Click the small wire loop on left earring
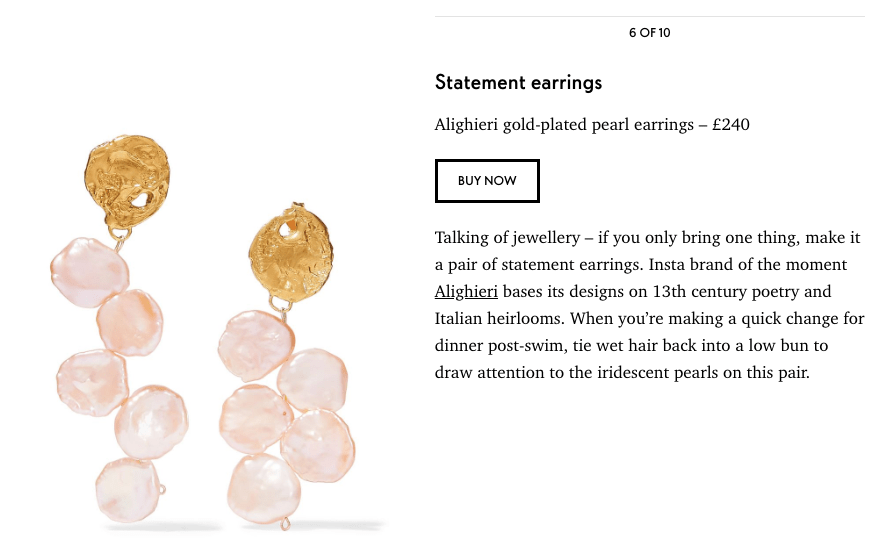Viewport: 880px width, 550px height. pos(162,490)
